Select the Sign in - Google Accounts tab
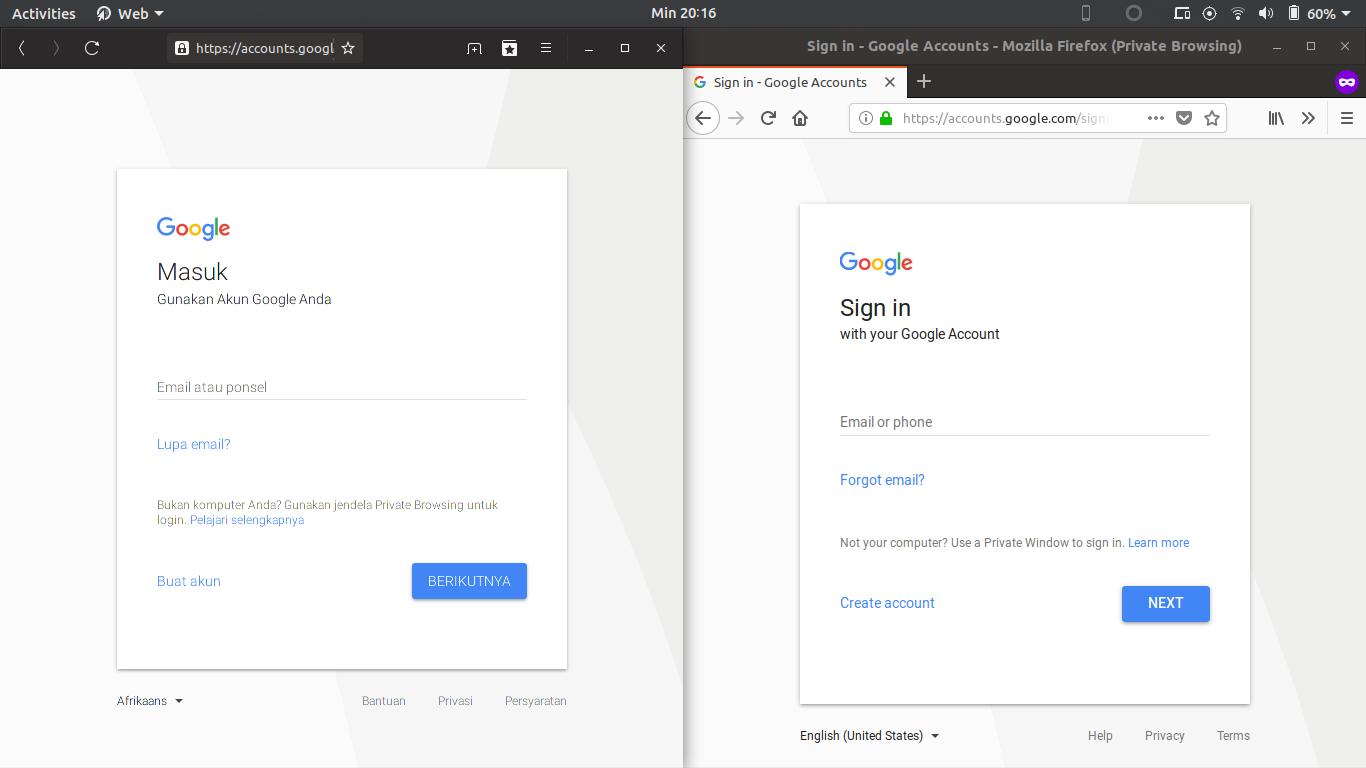 (x=795, y=82)
